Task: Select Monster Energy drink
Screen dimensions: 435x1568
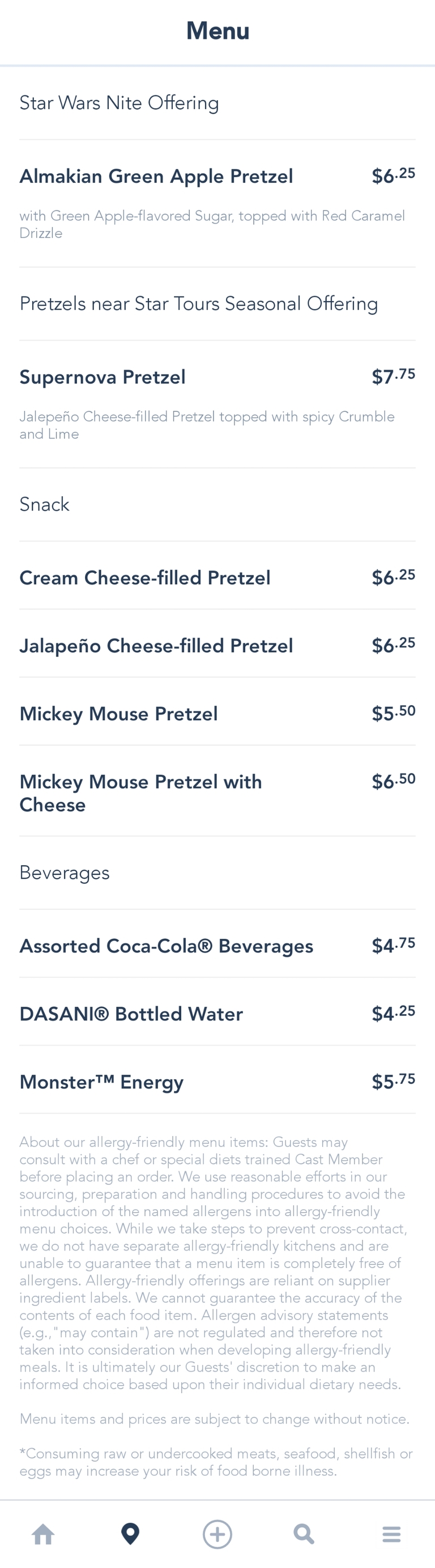Action: tap(101, 1082)
